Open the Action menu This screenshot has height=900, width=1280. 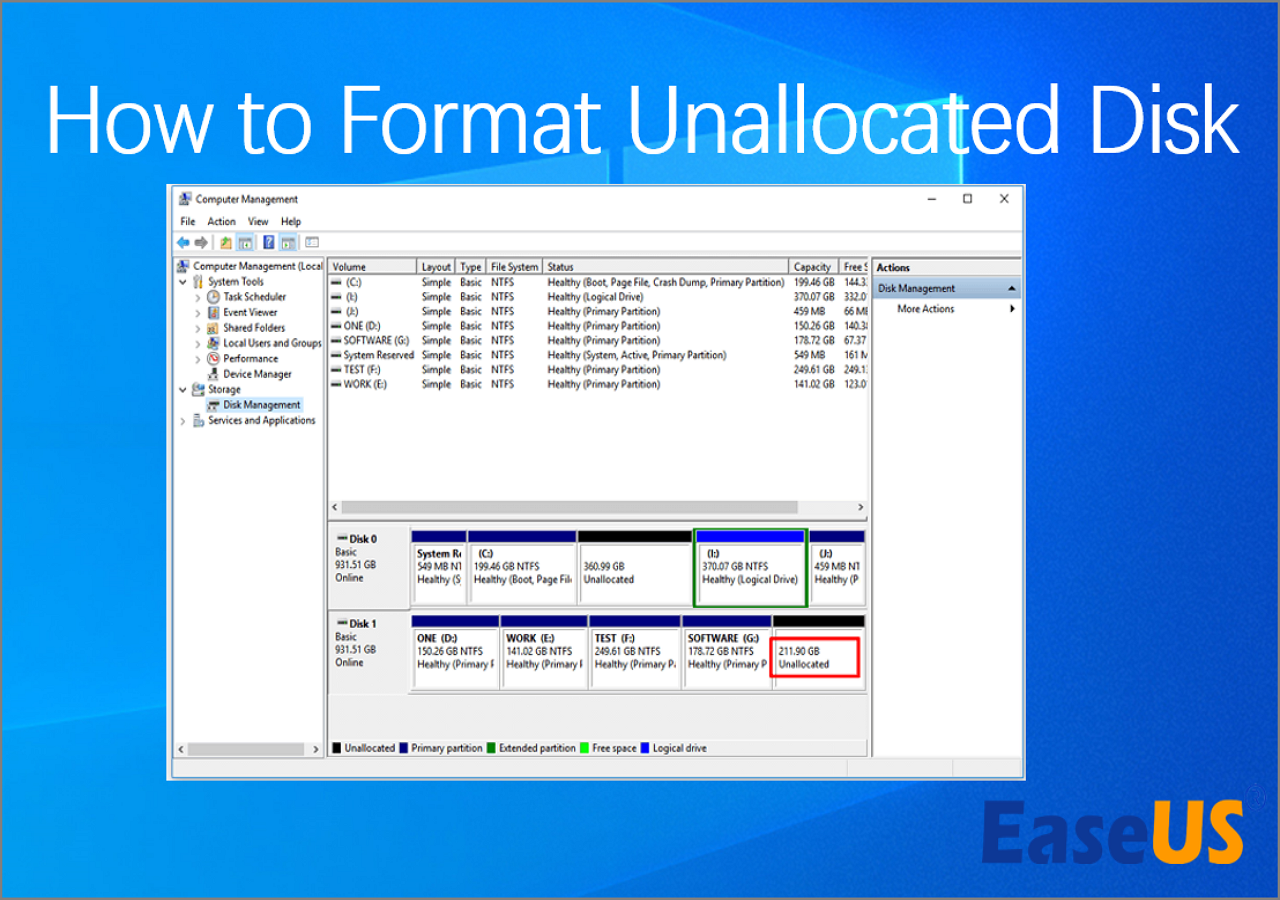pos(221,221)
